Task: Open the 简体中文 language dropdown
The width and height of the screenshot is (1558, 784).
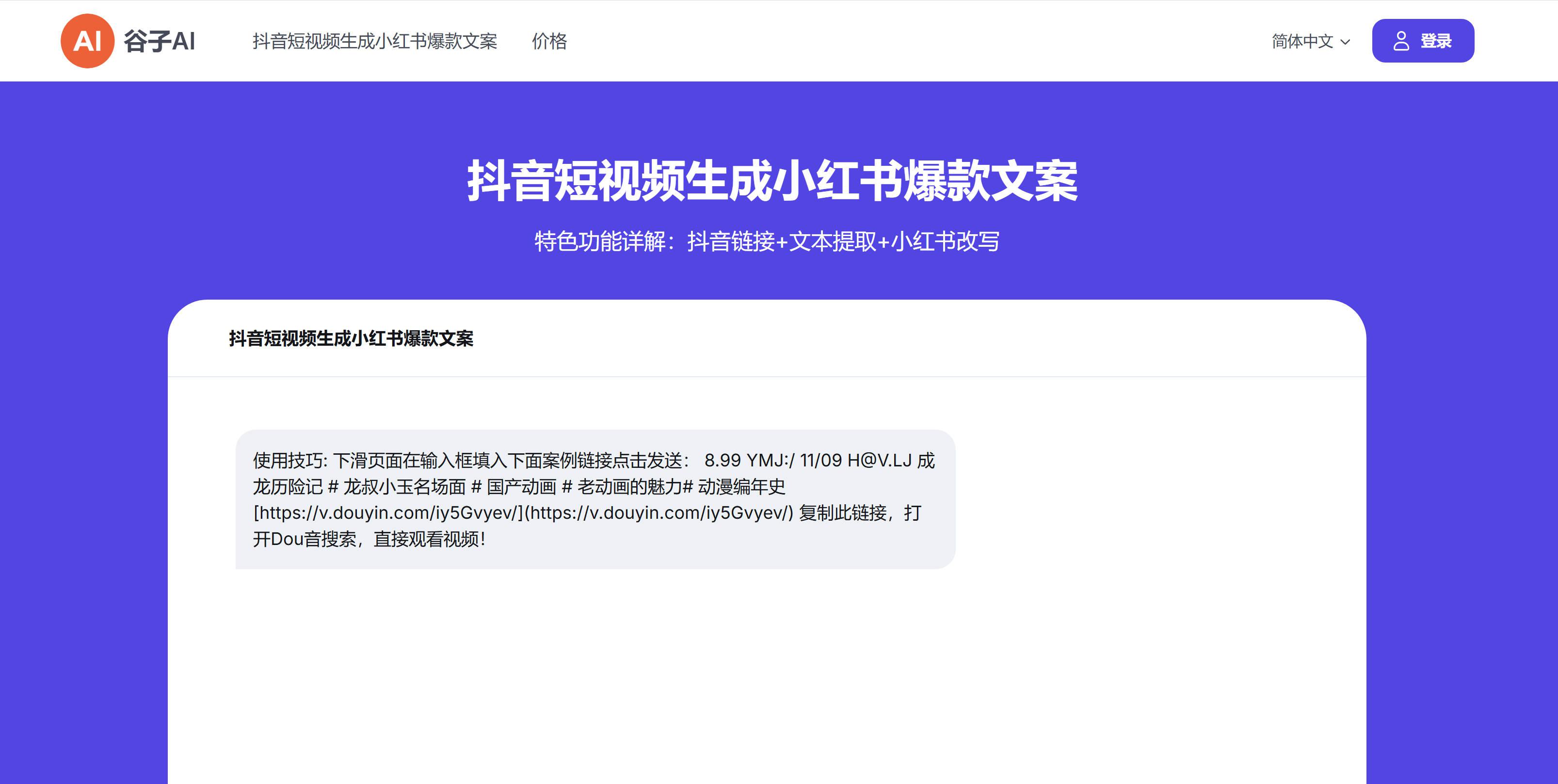Action: pyautogui.click(x=1302, y=41)
